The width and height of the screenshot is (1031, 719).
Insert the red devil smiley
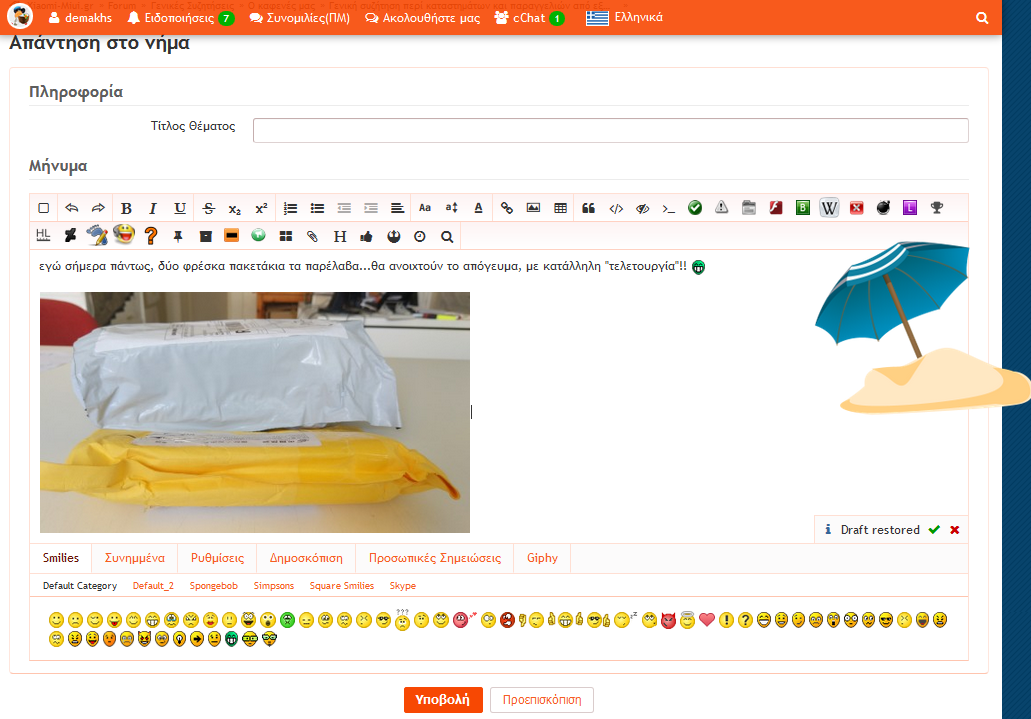668,620
